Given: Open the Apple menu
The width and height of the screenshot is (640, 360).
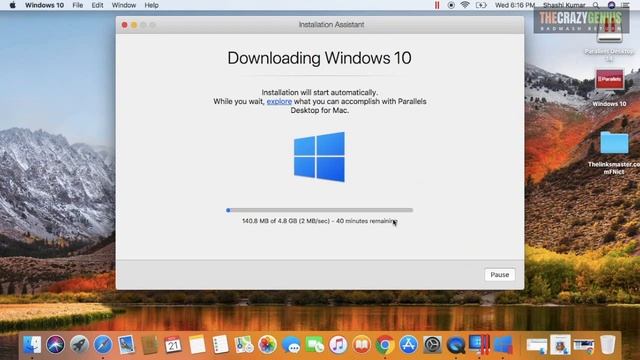Looking at the screenshot, I should 12,5.
